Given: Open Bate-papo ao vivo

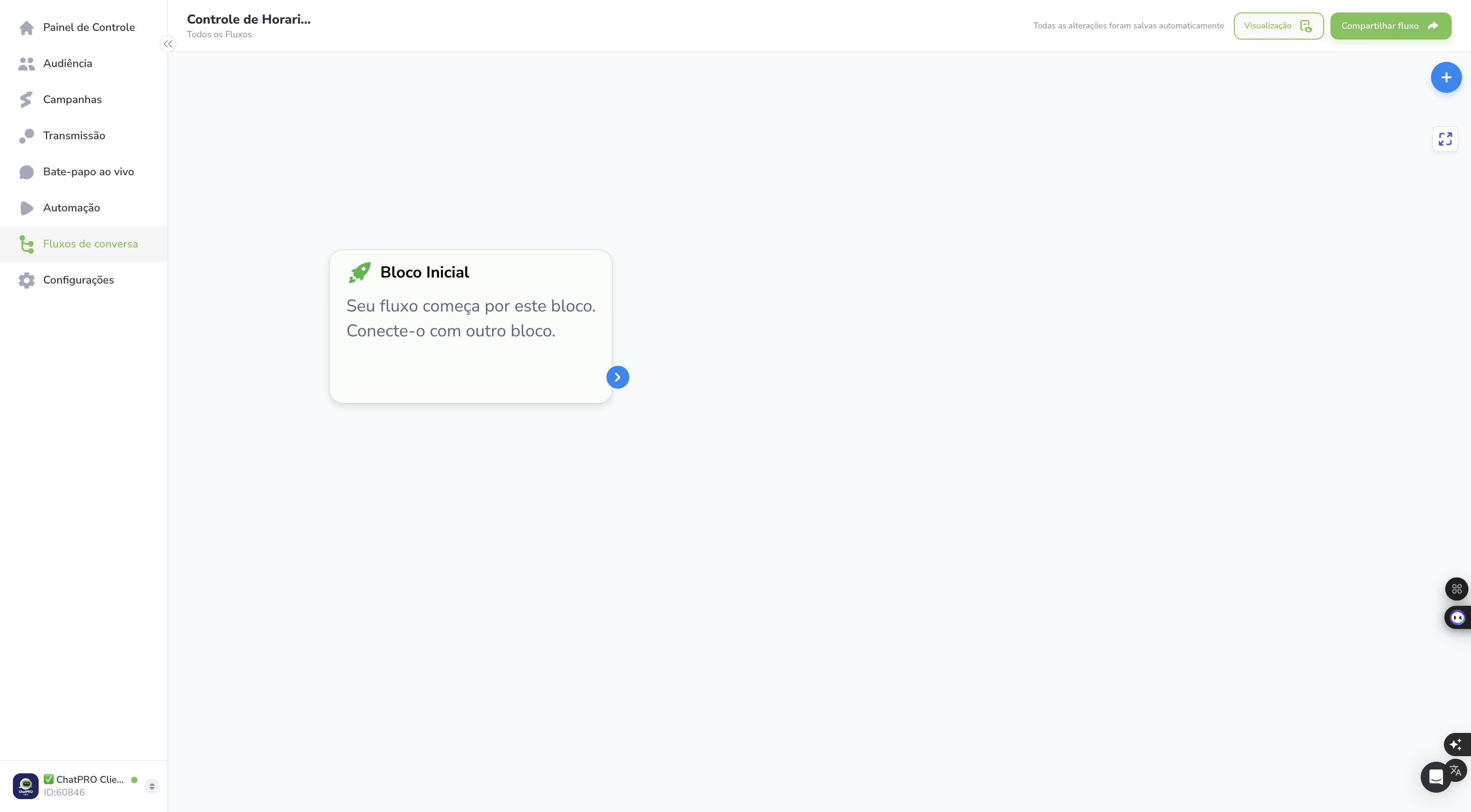Looking at the screenshot, I should [83, 172].
